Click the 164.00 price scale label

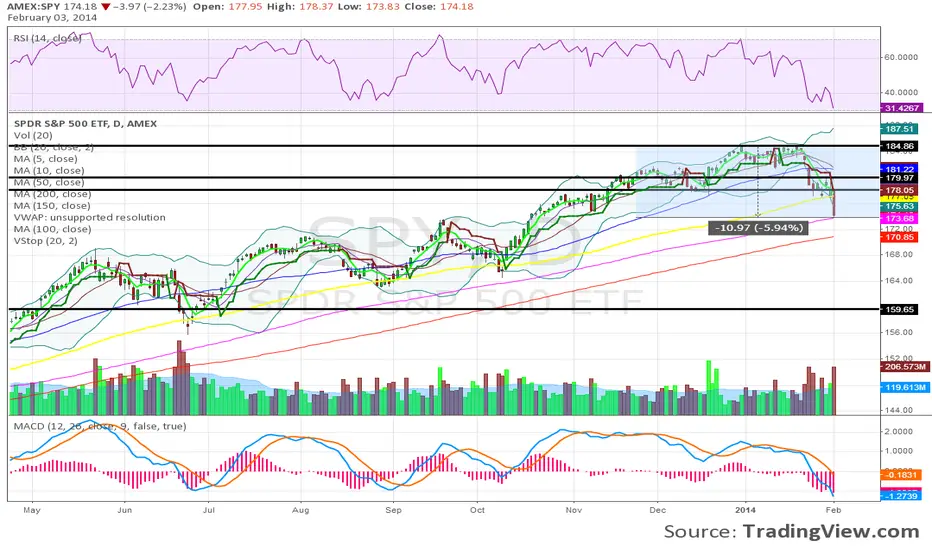[899, 281]
